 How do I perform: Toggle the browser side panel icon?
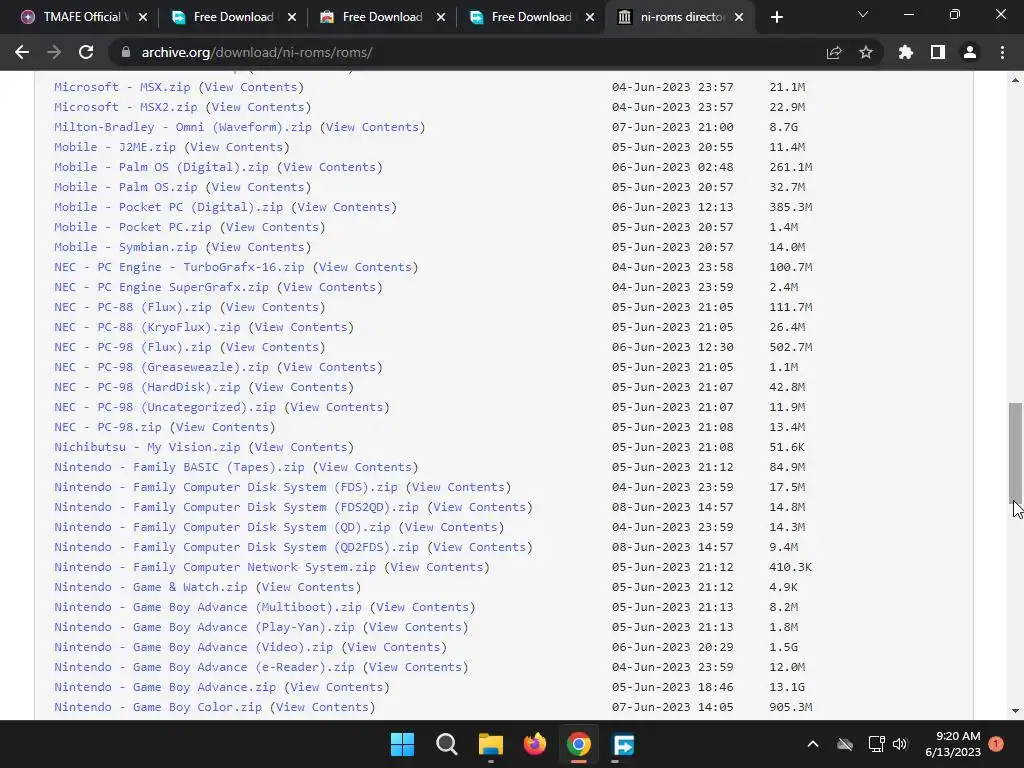(938, 52)
